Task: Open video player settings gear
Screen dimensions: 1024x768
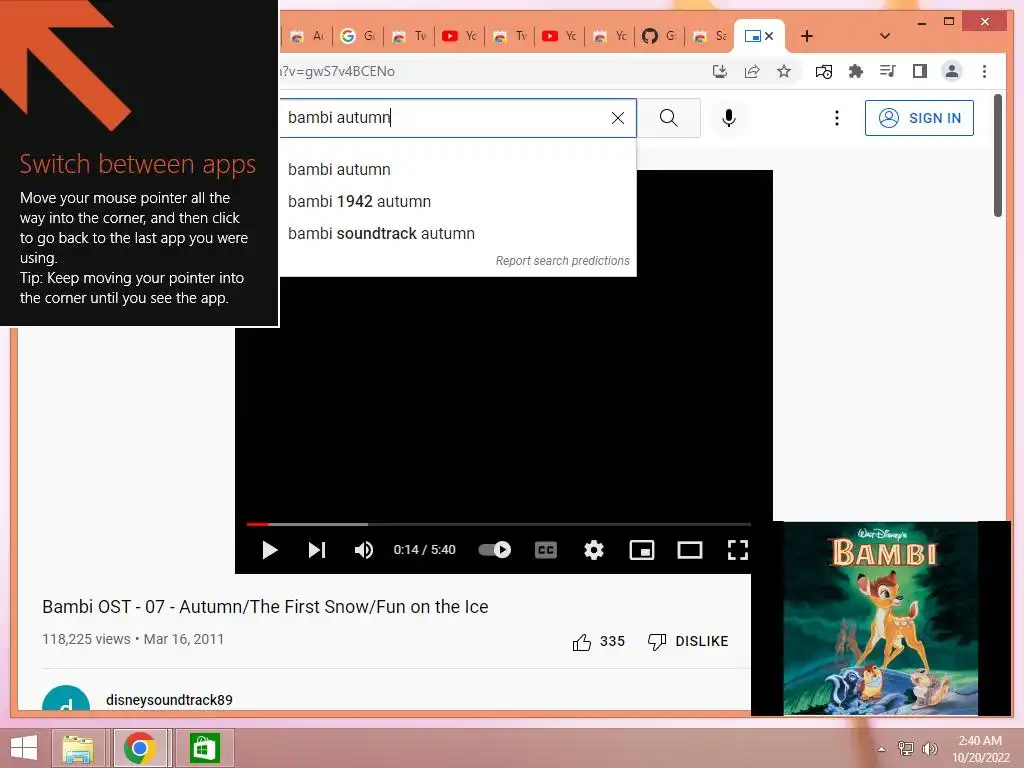Action: pos(594,550)
